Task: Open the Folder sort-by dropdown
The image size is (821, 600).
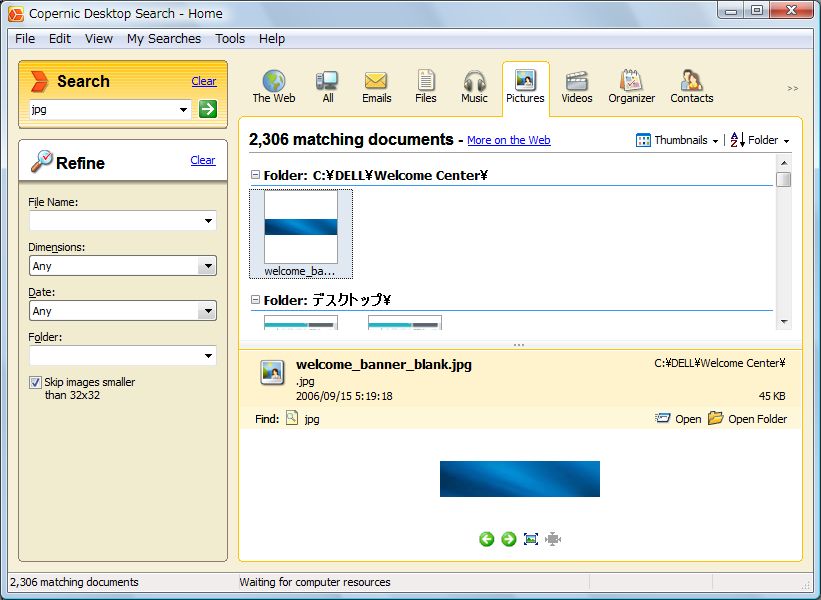Action: pos(786,140)
